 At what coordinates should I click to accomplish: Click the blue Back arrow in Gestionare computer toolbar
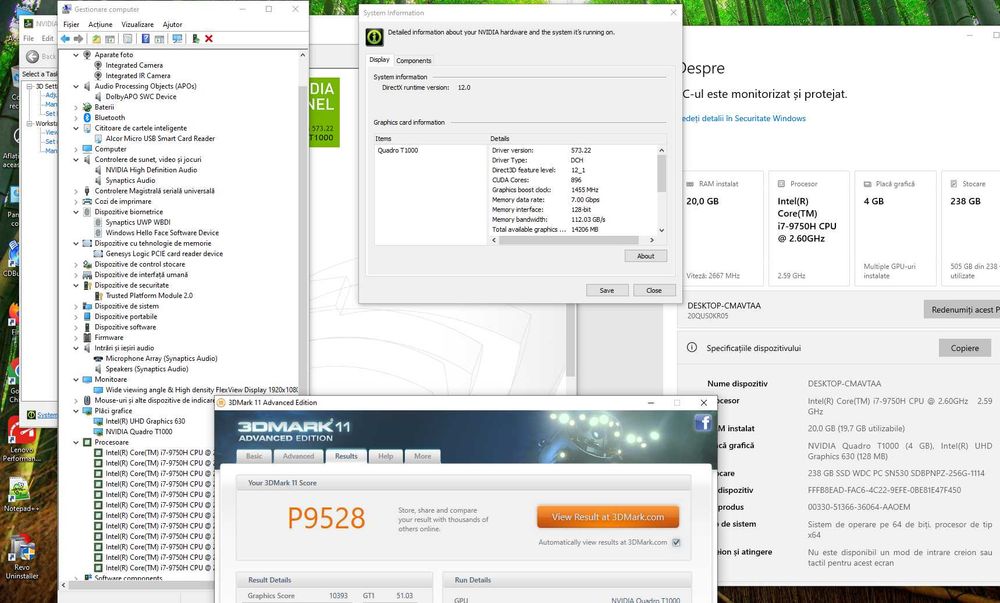pyautogui.click(x=65, y=39)
